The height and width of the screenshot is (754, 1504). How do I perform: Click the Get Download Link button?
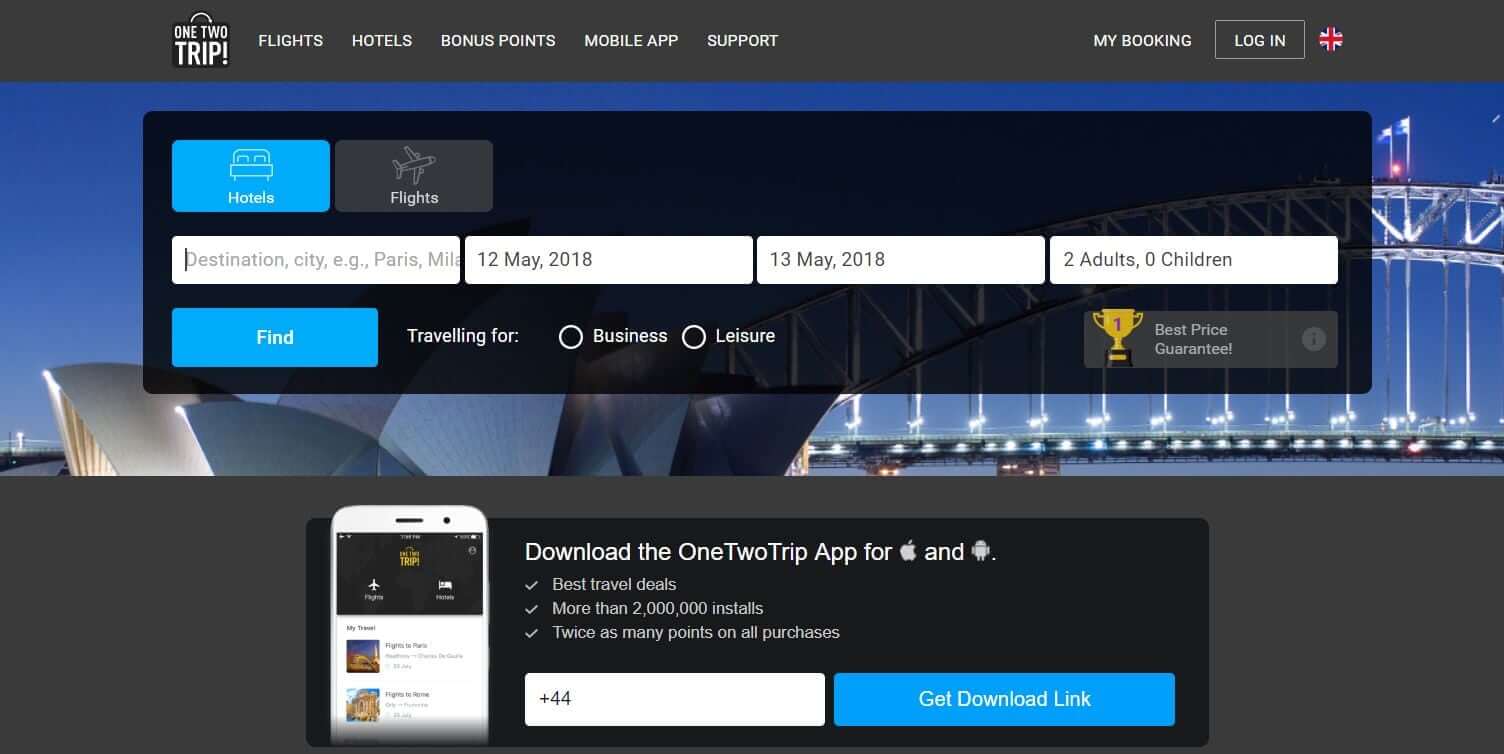1004,699
